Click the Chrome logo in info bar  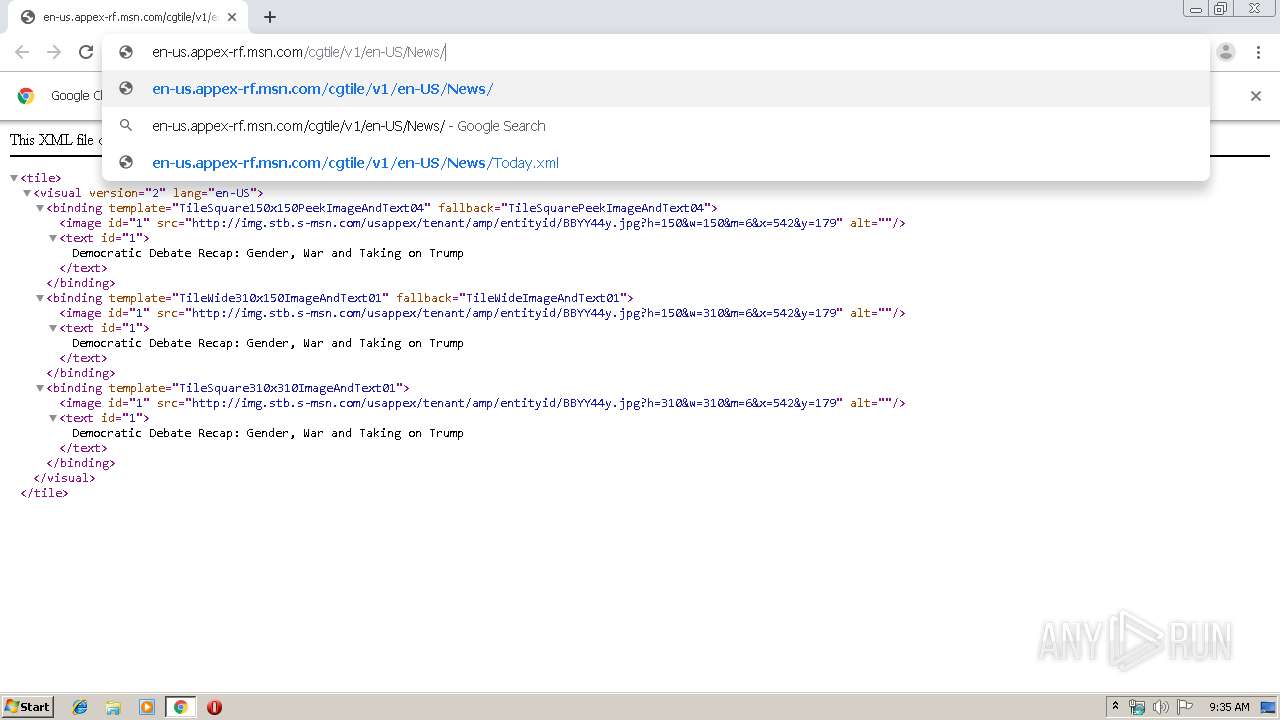[26, 96]
